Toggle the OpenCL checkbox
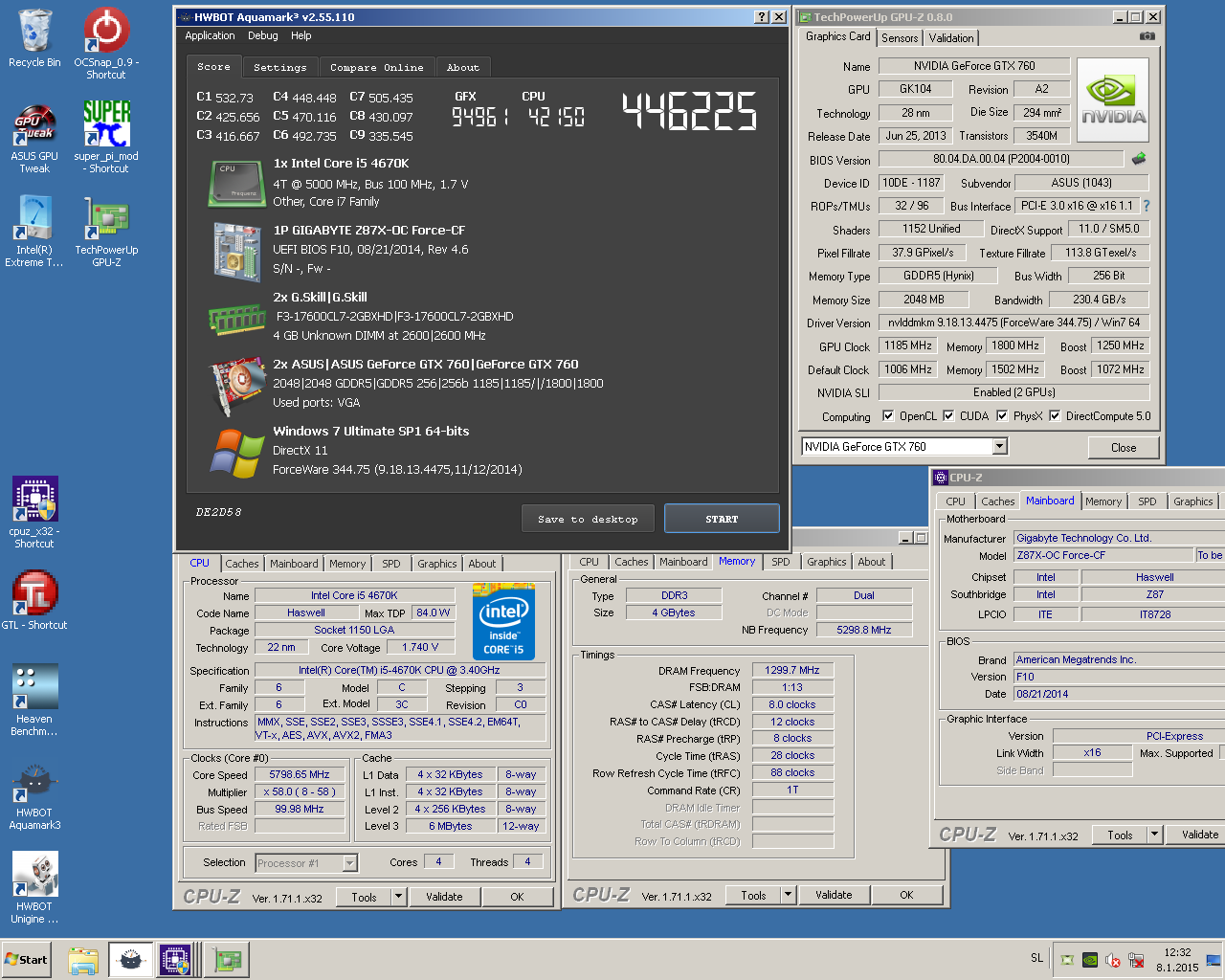The height and width of the screenshot is (980, 1225). [888, 415]
